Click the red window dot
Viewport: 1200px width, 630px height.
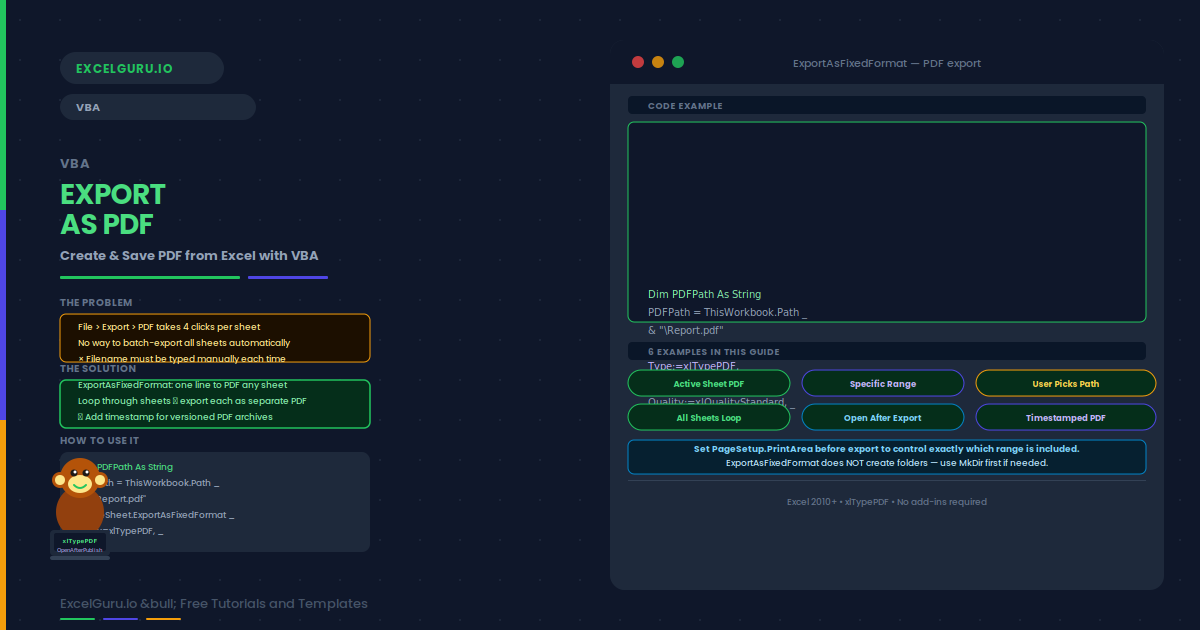[x=638, y=62]
